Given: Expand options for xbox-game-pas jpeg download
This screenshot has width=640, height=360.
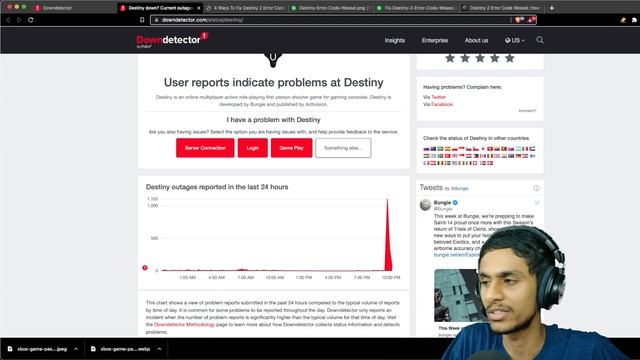Looking at the screenshot, I should click(x=76, y=349).
